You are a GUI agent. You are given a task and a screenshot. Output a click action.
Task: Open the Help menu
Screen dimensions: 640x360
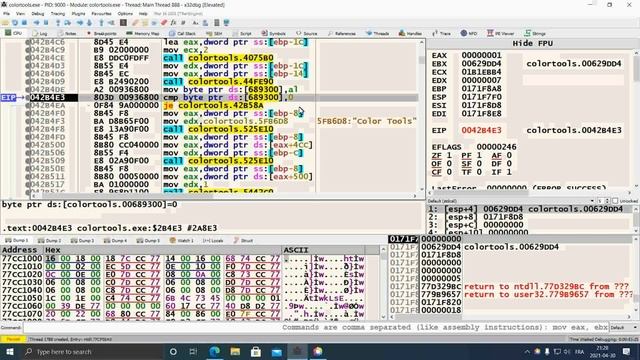point(143,13)
